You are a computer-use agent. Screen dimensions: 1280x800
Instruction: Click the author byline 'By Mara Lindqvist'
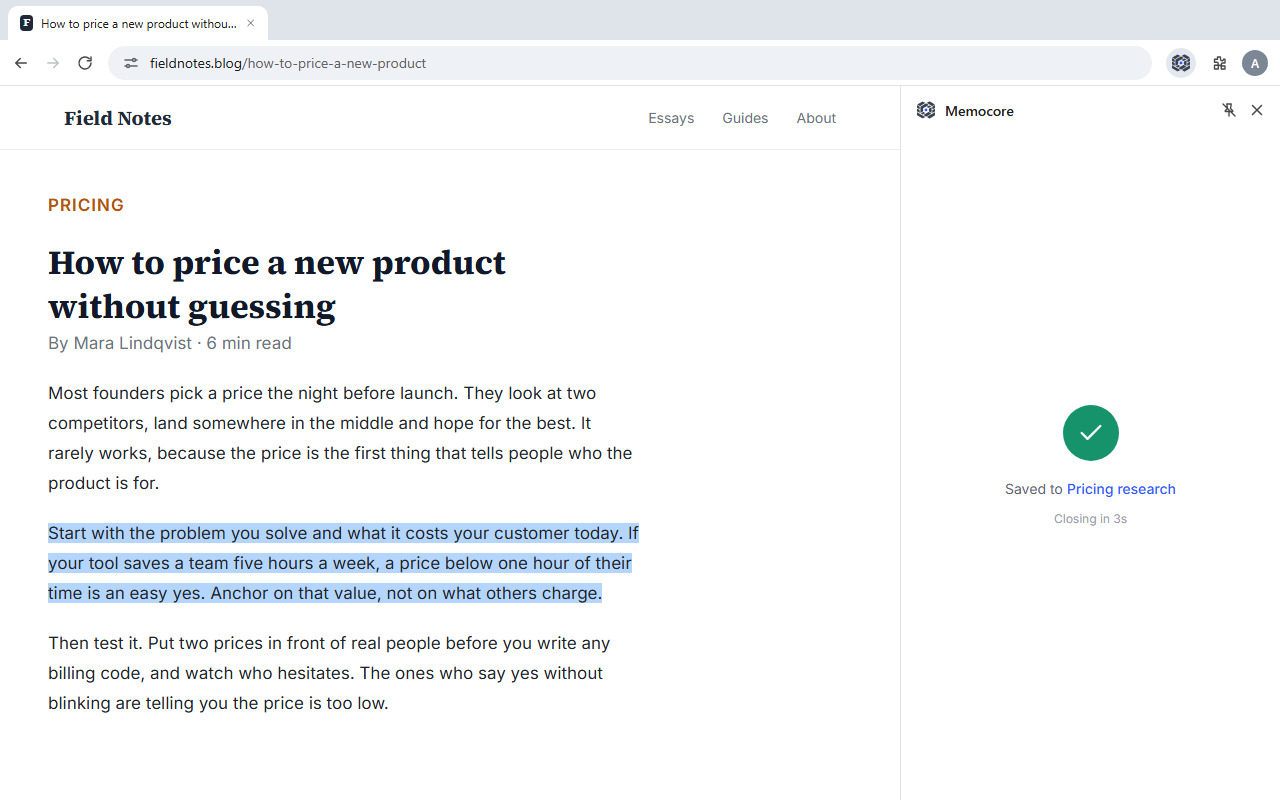click(120, 343)
